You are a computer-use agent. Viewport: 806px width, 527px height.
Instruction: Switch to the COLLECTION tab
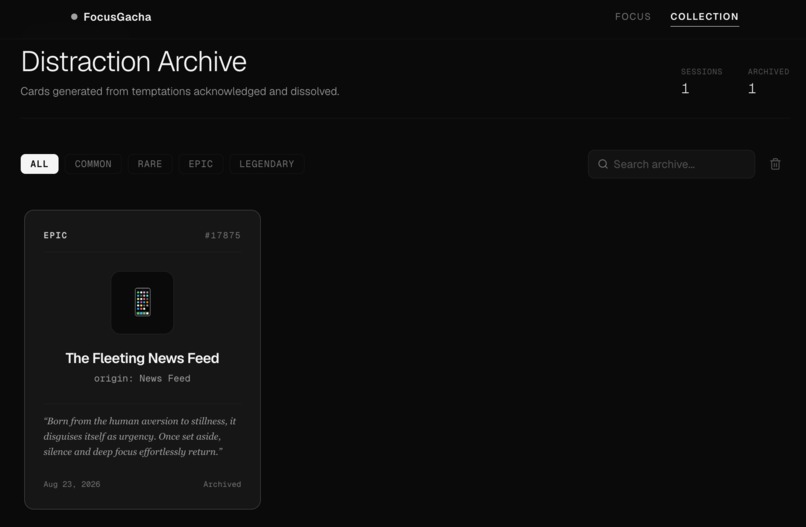click(x=704, y=16)
